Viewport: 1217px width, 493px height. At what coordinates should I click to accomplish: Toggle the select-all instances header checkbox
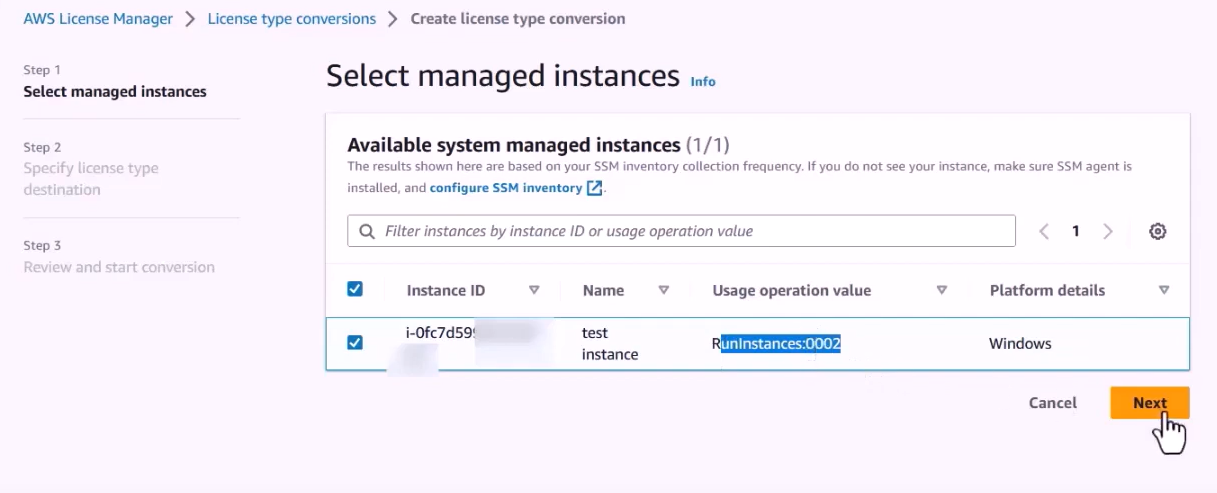tap(355, 289)
